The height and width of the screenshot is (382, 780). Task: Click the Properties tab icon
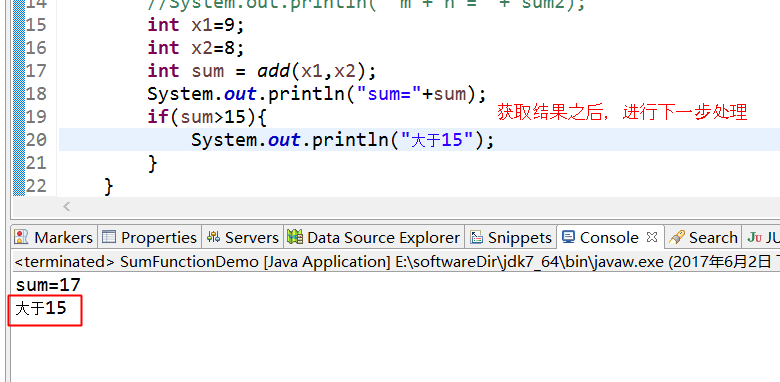[108, 237]
